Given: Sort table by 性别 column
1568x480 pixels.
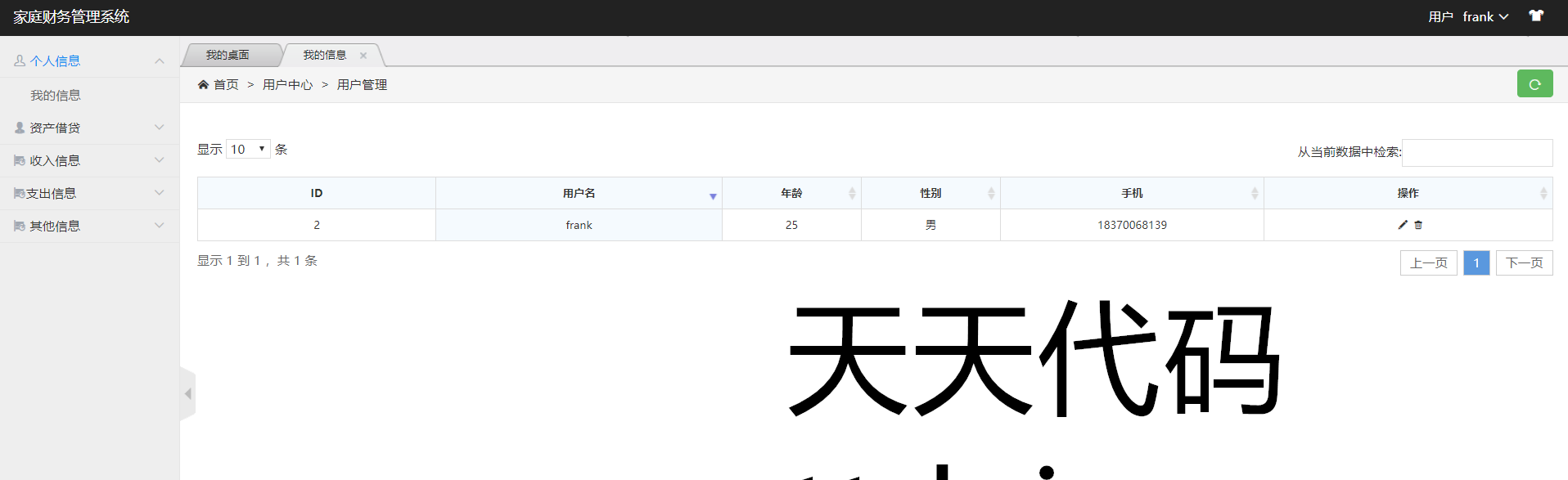Looking at the screenshot, I should (930, 194).
